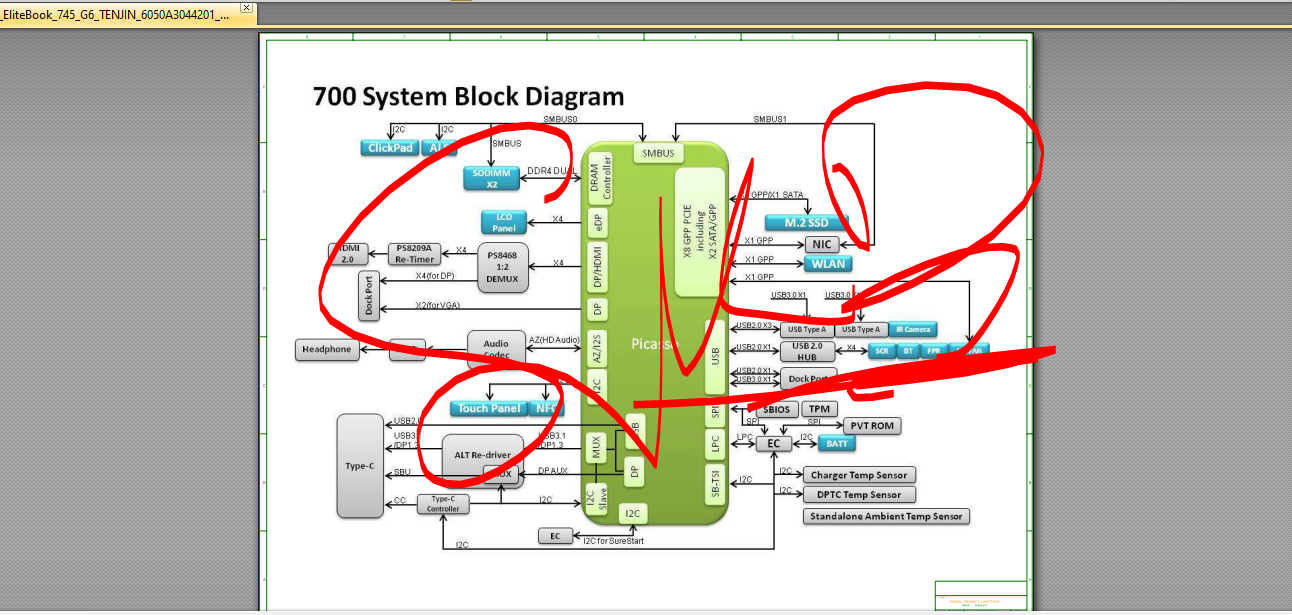Click the AZ/I2S port block
Screen dimensions: 1292x615
597,349
